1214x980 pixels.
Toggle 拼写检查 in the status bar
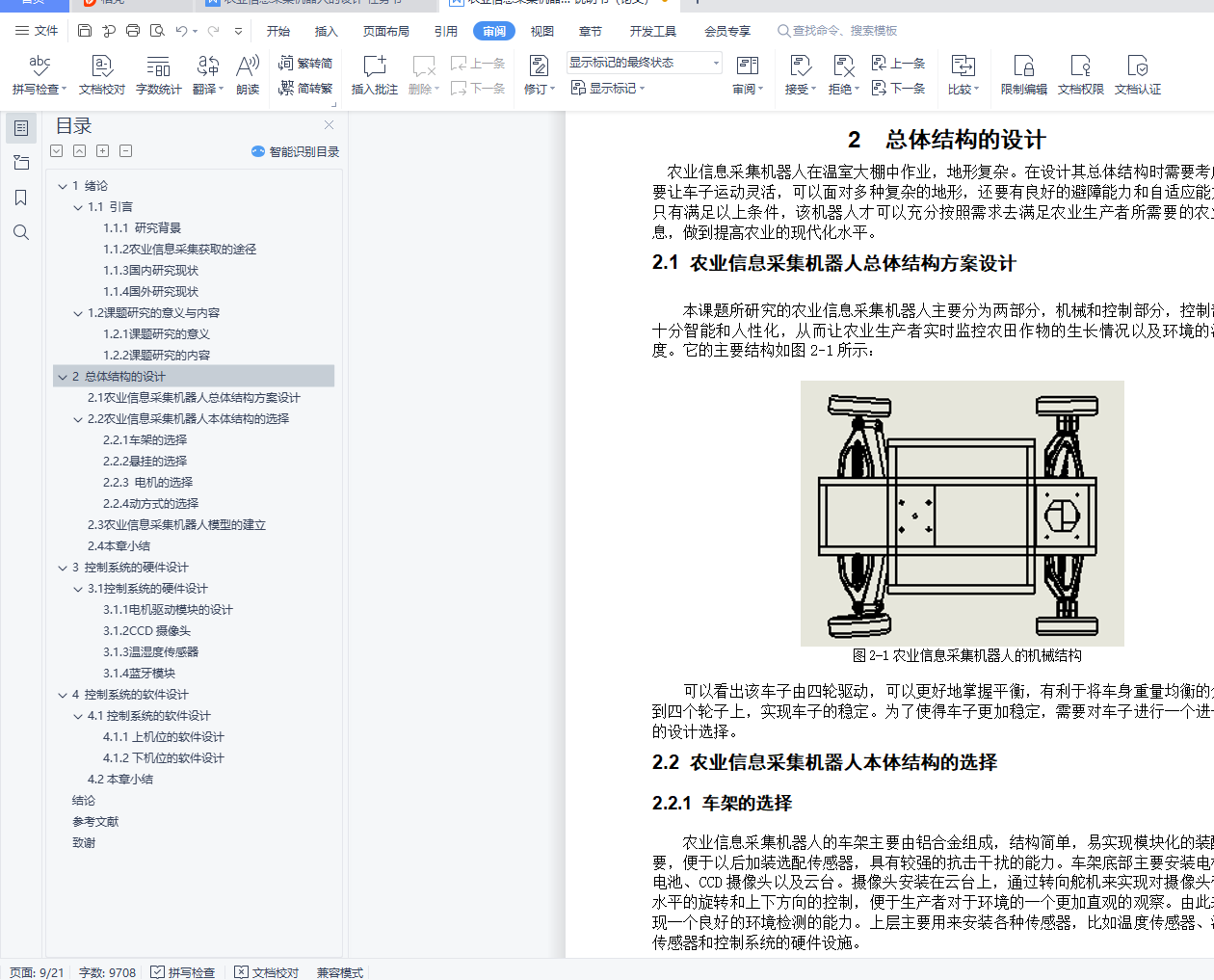click(183, 972)
